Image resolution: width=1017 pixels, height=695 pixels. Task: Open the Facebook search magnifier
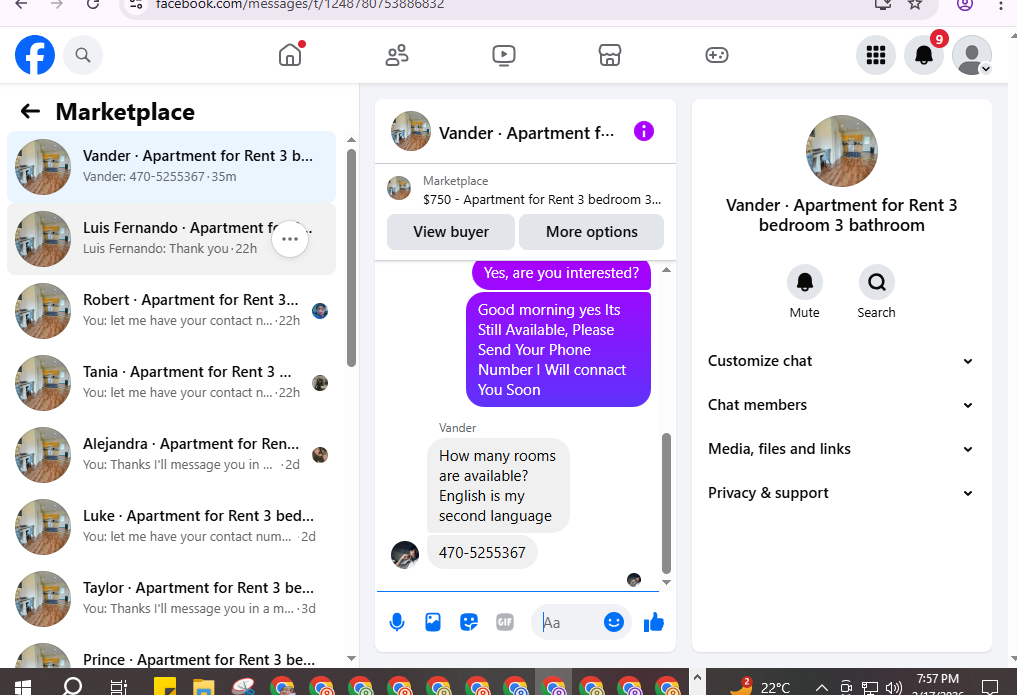click(83, 55)
